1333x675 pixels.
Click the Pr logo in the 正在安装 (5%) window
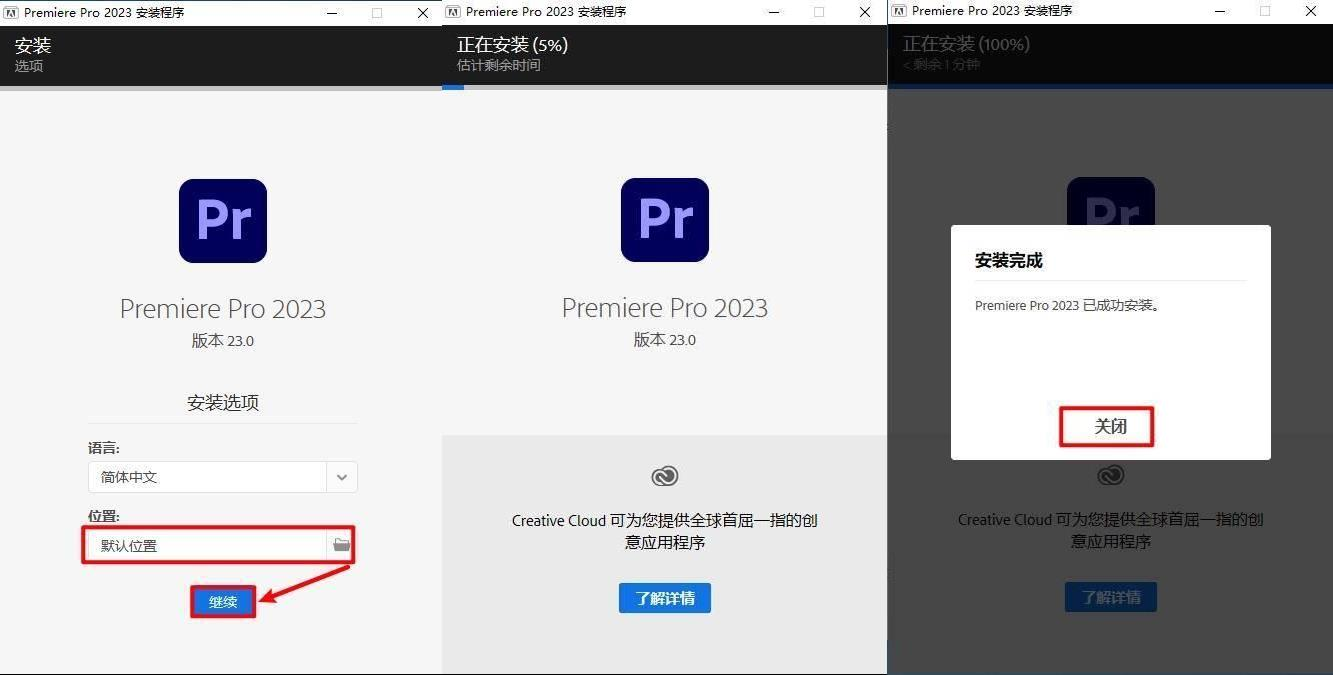coord(665,220)
